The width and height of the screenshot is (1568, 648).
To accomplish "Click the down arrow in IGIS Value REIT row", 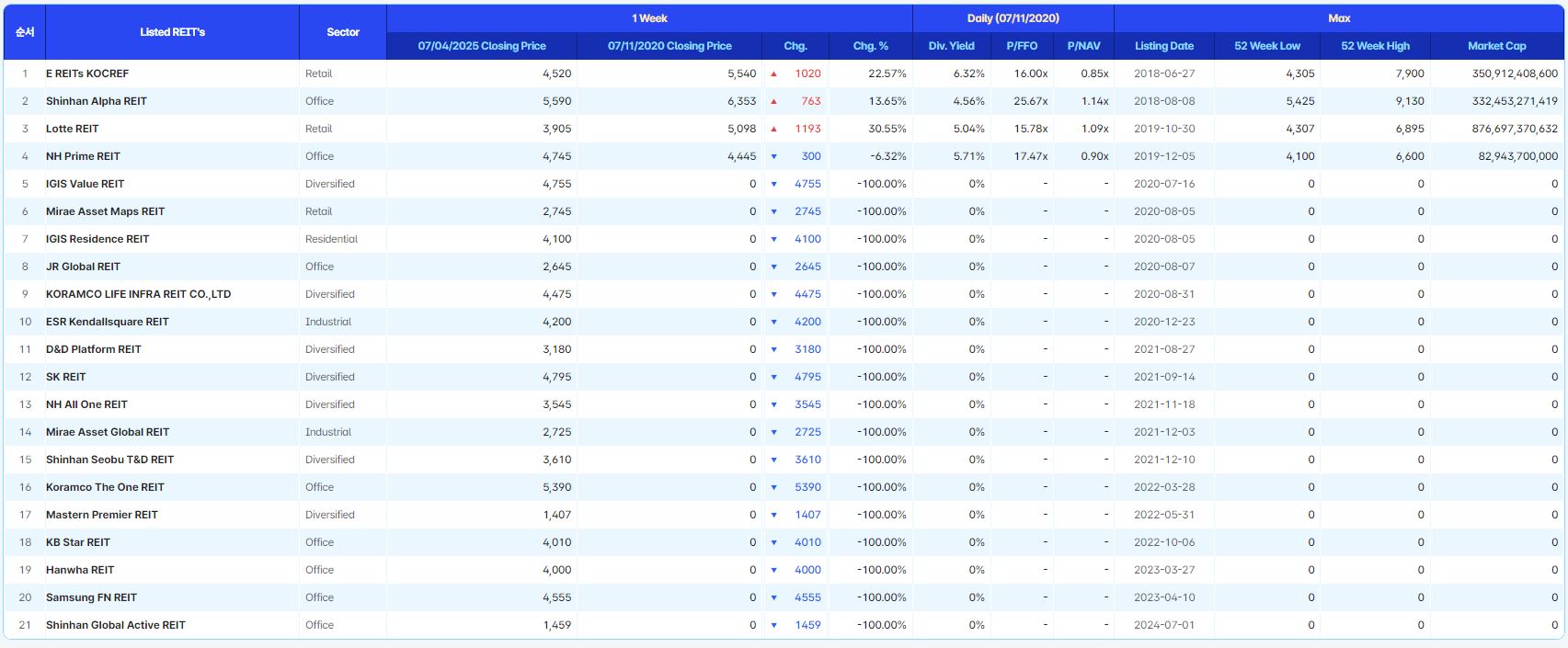I will [x=774, y=184].
